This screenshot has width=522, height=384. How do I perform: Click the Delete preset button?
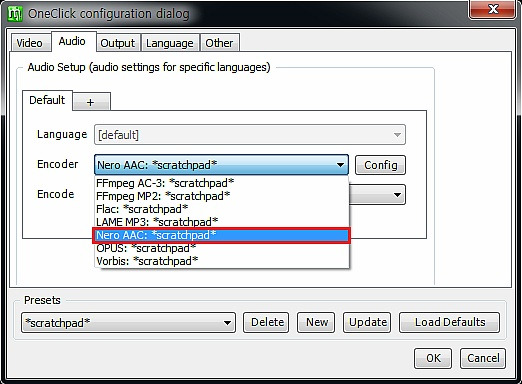click(266, 322)
